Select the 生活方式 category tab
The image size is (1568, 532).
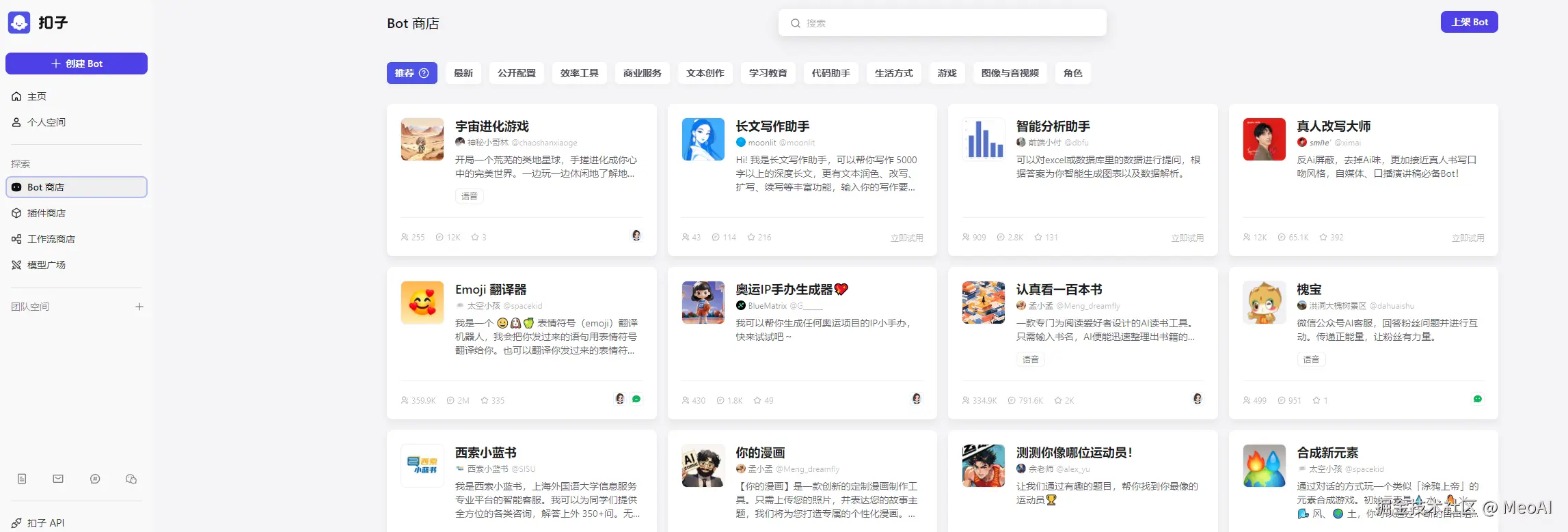point(894,73)
